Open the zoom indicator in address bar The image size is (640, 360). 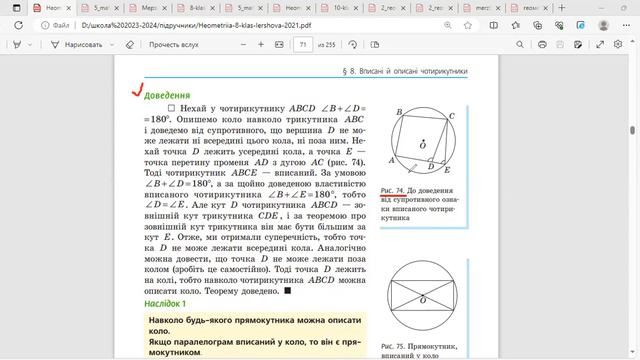[448, 25]
